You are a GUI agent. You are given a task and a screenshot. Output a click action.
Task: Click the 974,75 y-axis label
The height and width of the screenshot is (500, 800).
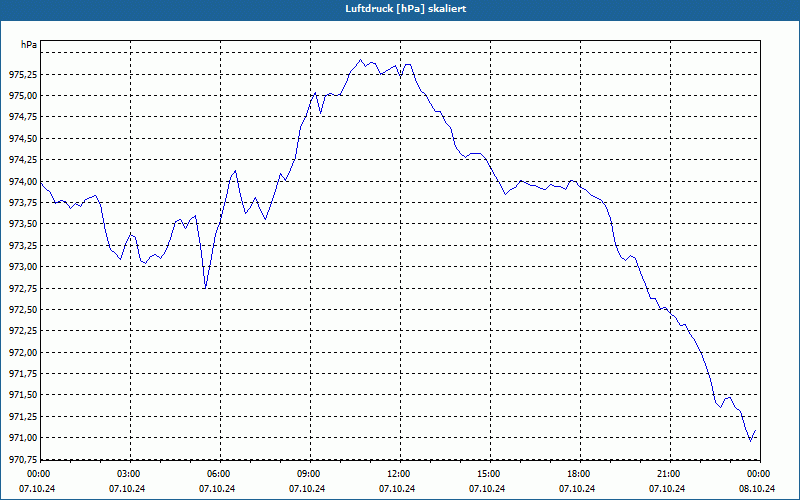click(x=23, y=117)
